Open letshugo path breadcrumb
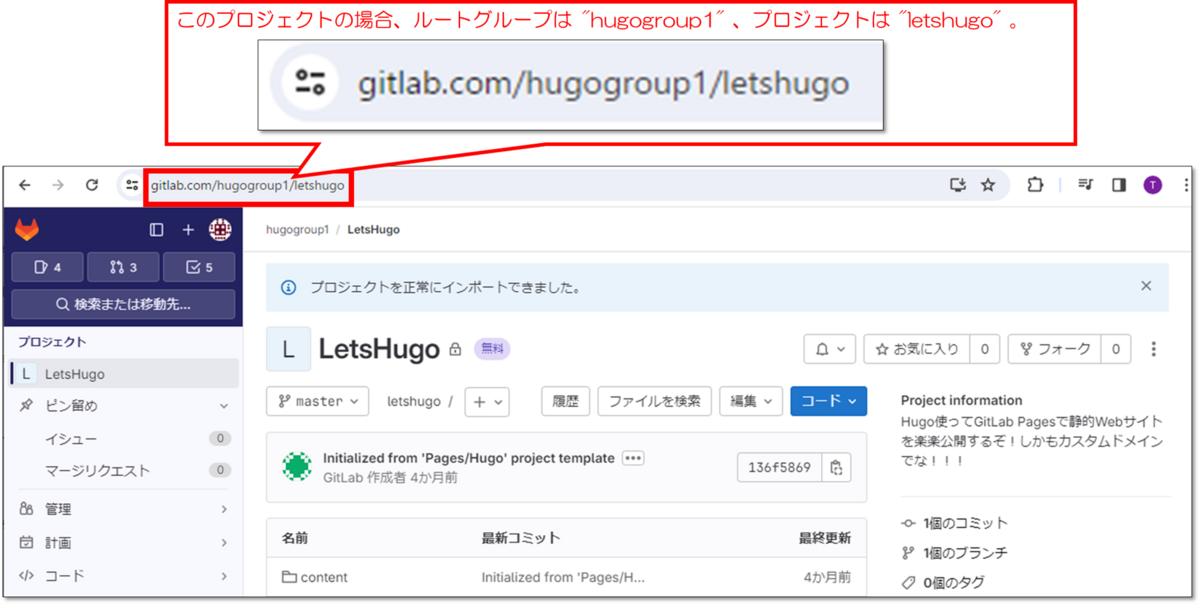The image size is (1200, 605). pos(413,401)
